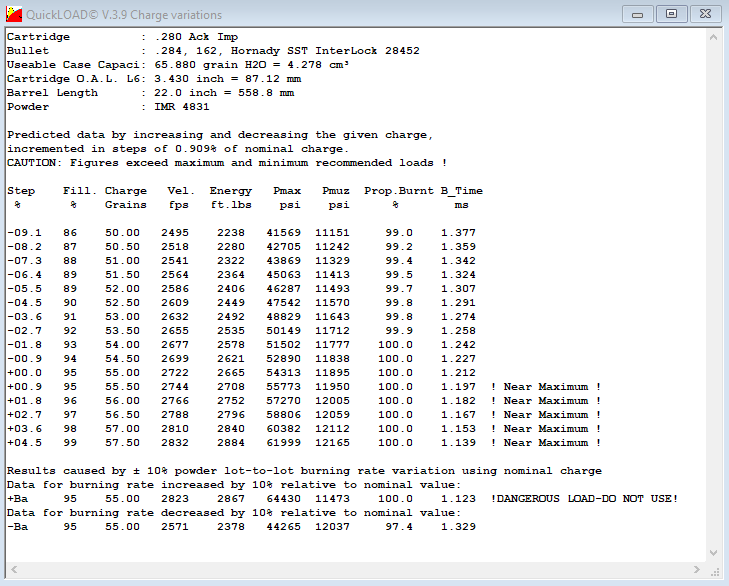
Task: Click the Pmax value '58806'
Action: click(284, 414)
